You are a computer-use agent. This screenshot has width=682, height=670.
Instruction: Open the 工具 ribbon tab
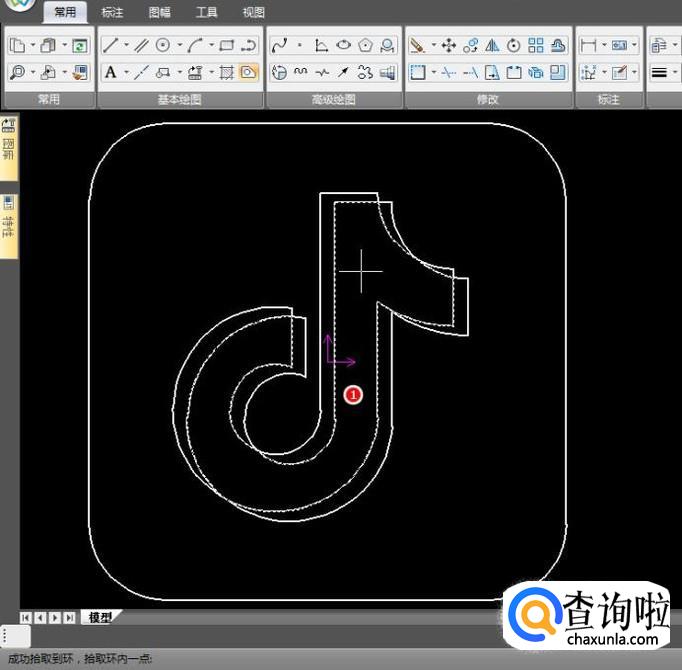206,13
